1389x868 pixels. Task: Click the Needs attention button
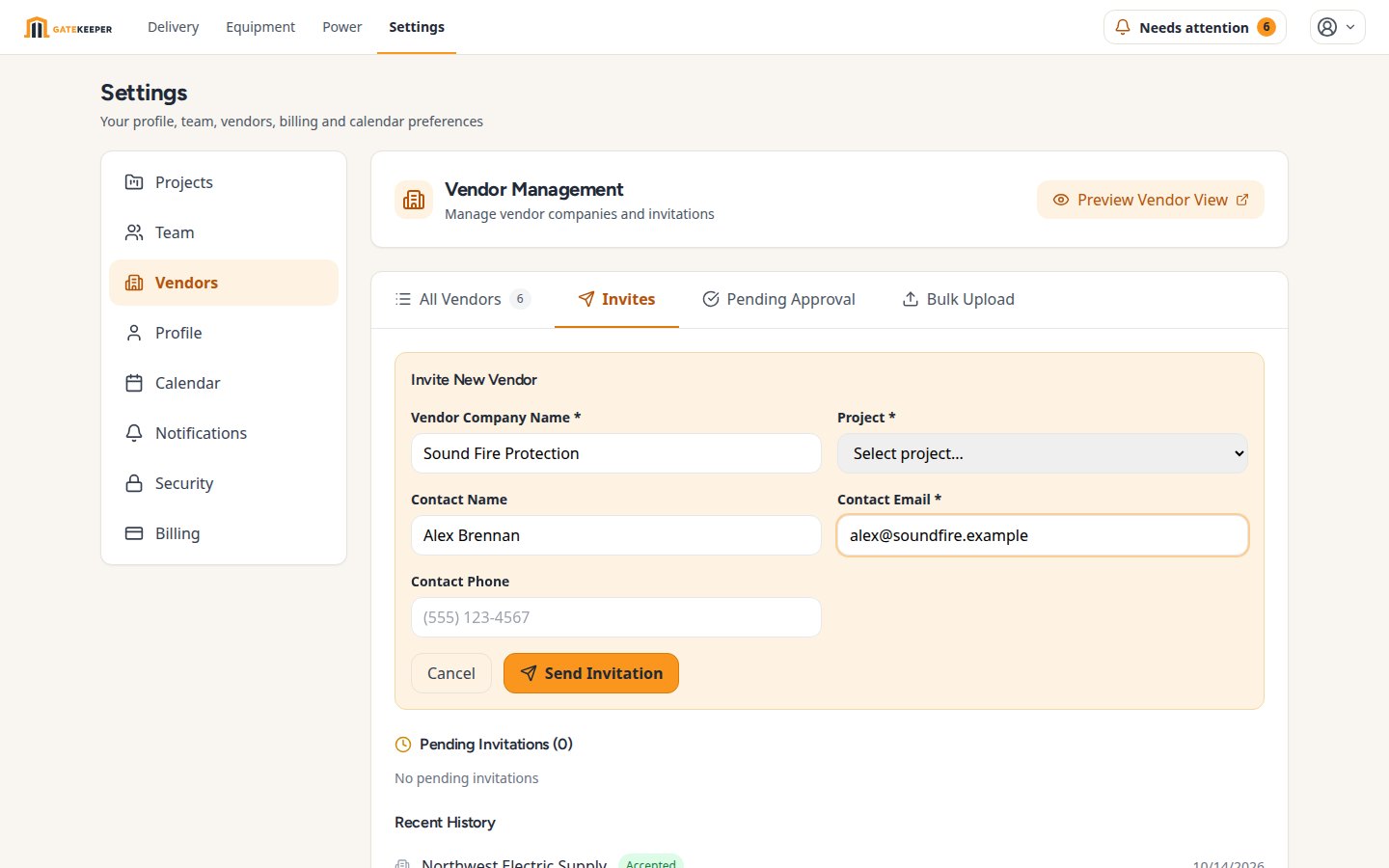click(x=1195, y=27)
